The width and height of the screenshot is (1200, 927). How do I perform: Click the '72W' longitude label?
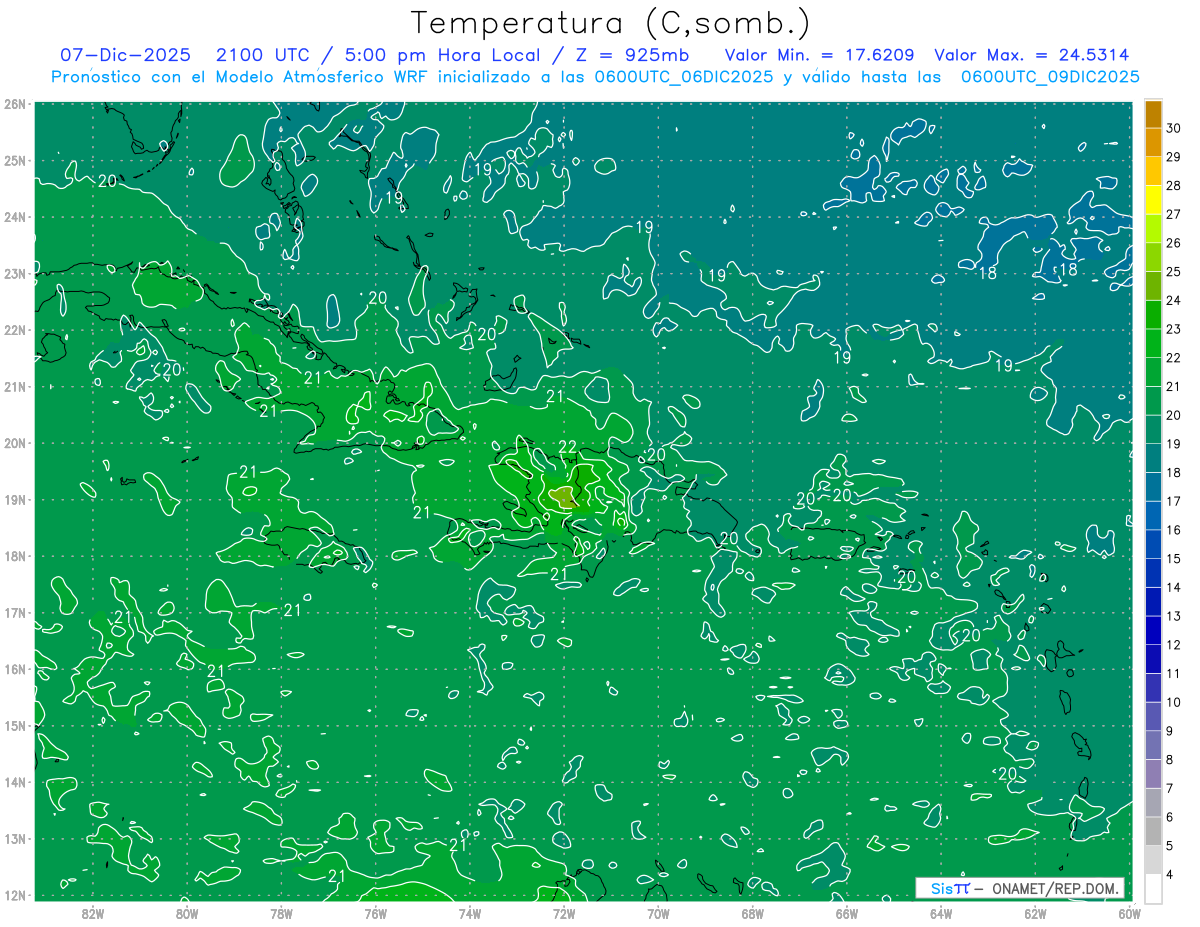tap(563, 913)
